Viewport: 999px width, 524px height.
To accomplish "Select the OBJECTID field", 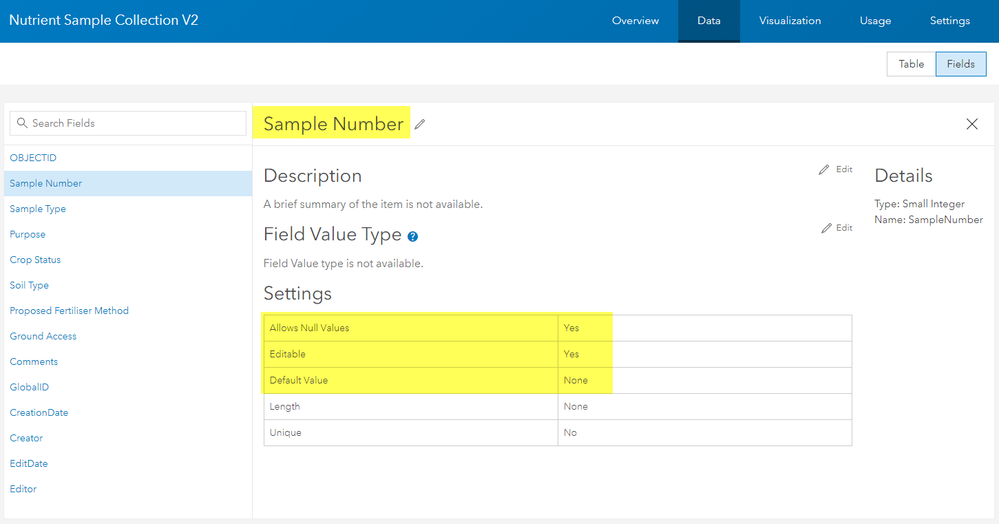I will [33, 158].
